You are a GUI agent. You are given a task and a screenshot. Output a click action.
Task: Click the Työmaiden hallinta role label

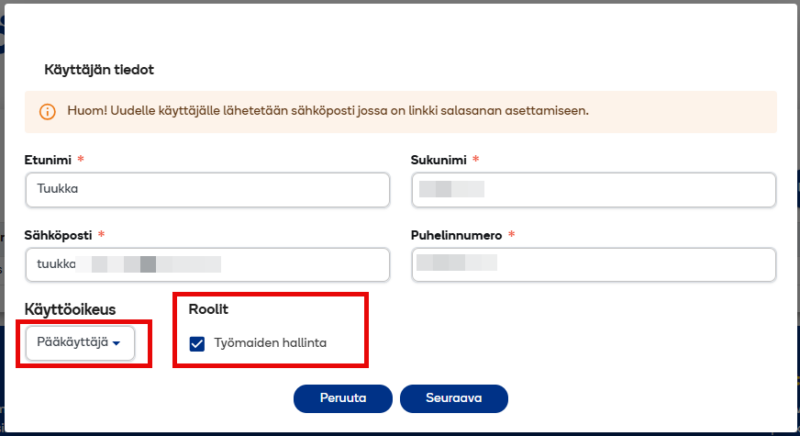[x=270, y=344]
